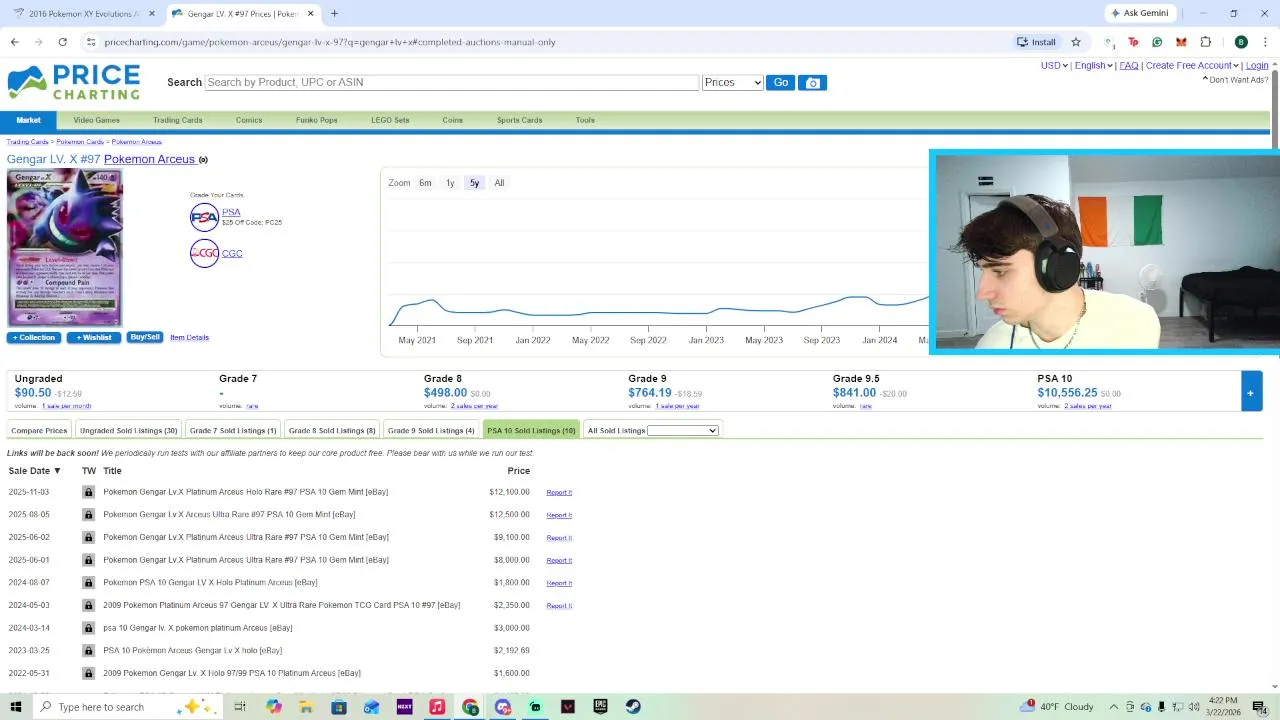Viewport: 1280px width, 720px height.
Task: Click the Login link
Action: [x=1257, y=66]
